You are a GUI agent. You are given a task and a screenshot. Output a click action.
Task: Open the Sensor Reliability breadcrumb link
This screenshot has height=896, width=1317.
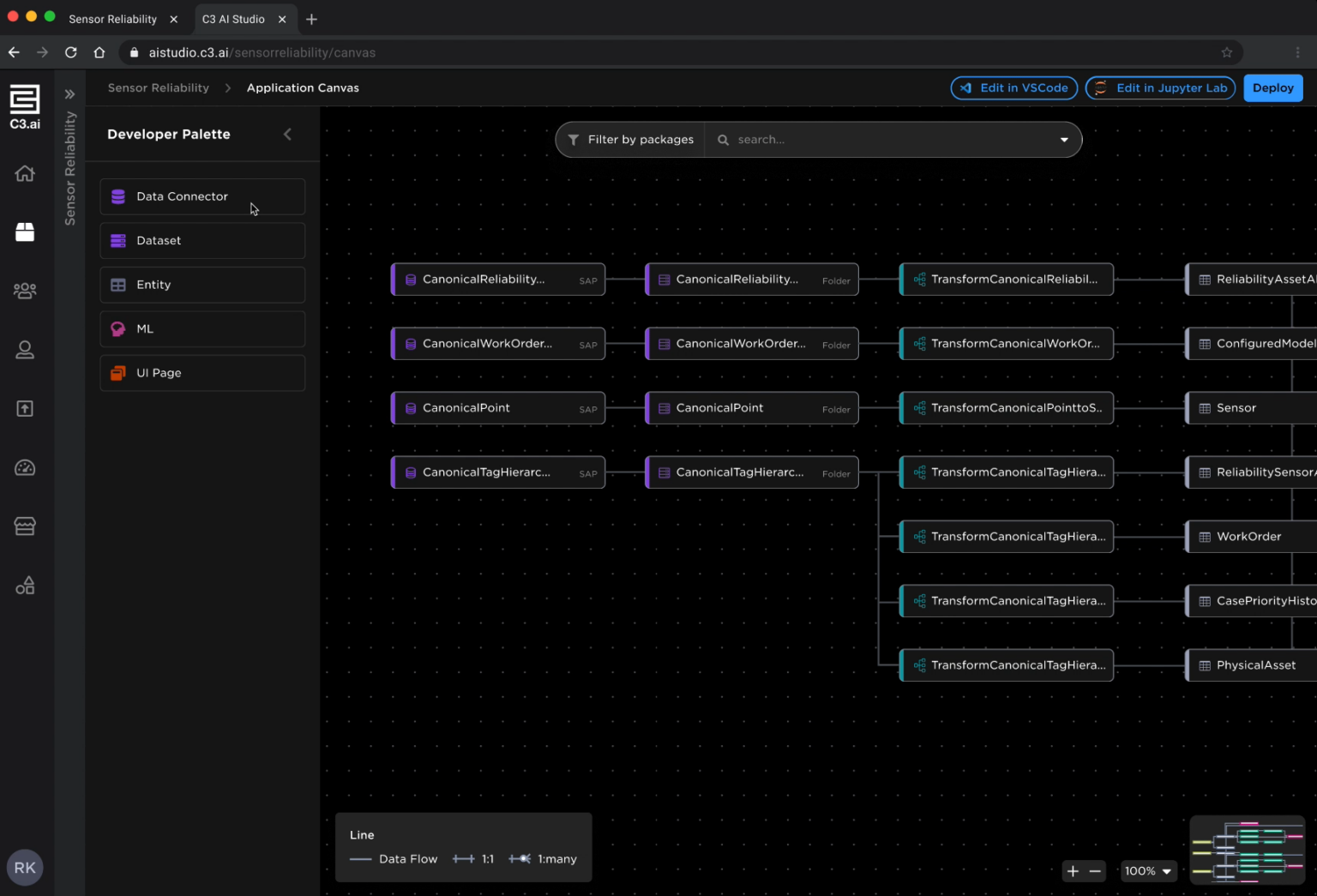158,87
